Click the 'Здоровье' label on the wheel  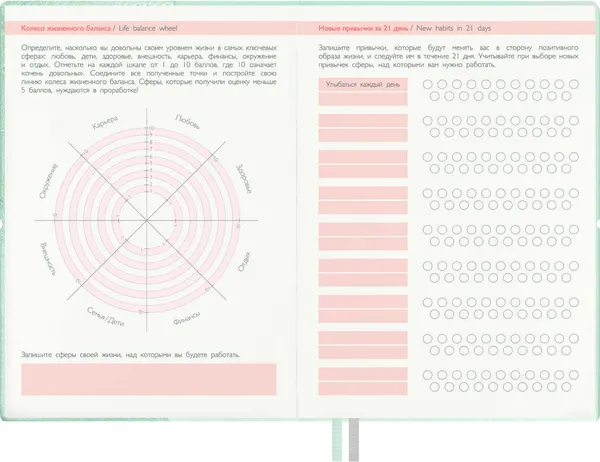tap(244, 179)
